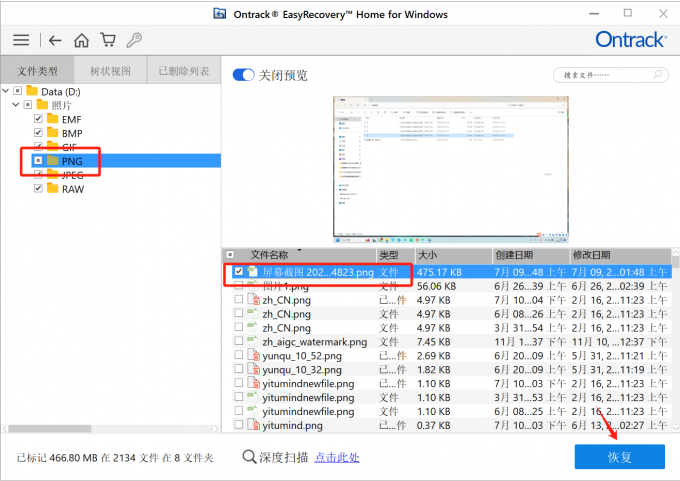Switch to the 已删除列表 tab
Image resolution: width=680 pixels, height=481 pixels.
coord(184,70)
